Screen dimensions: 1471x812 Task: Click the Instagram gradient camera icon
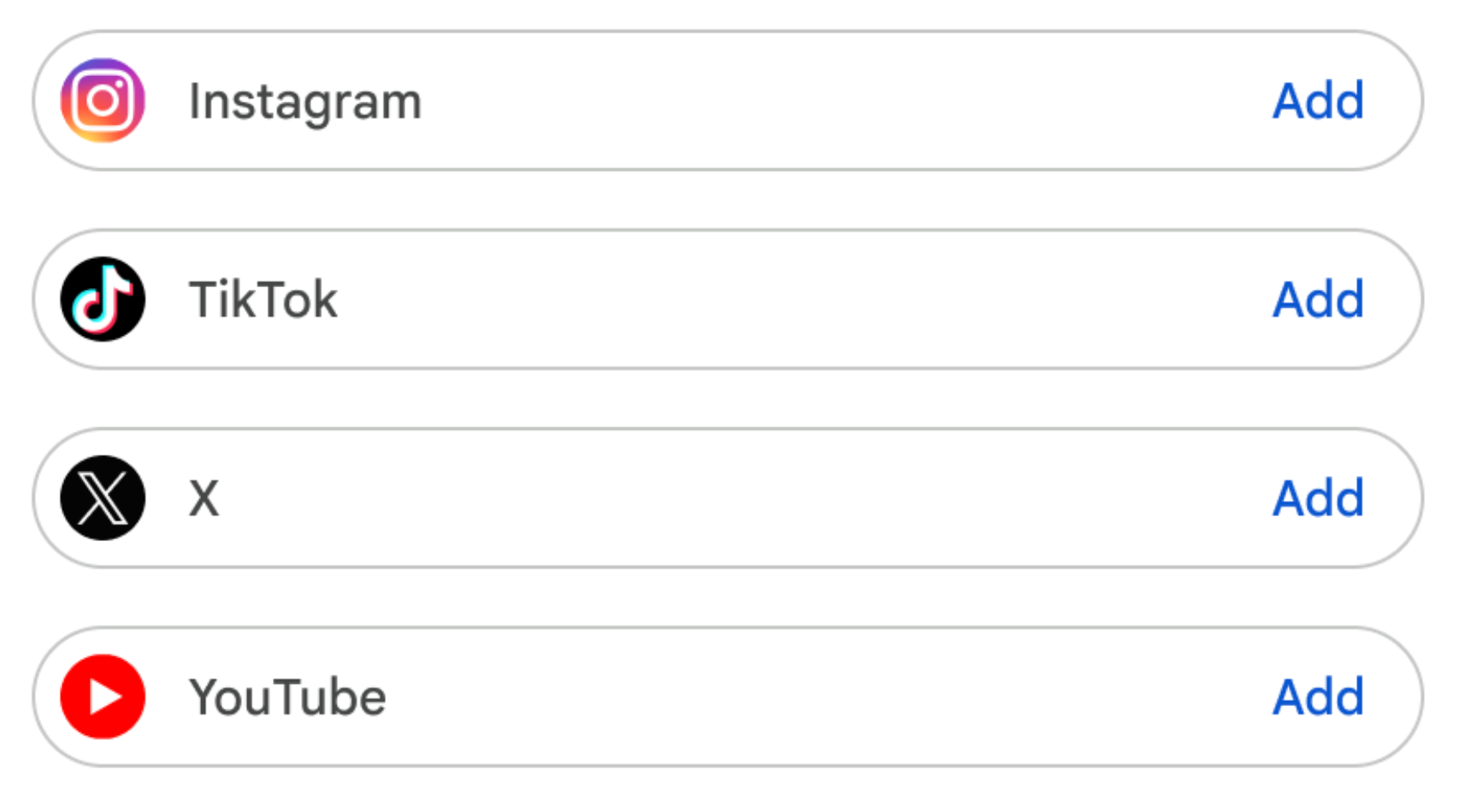coord(103,100)
